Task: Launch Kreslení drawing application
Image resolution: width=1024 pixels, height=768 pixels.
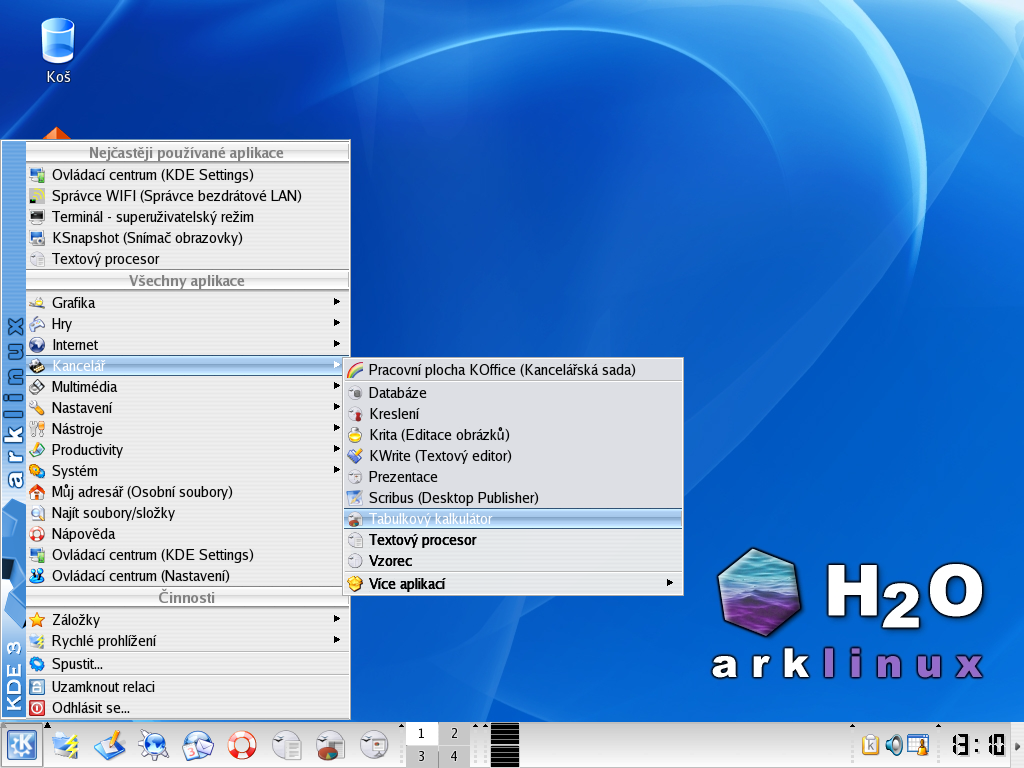Action: tap(513, 414)
